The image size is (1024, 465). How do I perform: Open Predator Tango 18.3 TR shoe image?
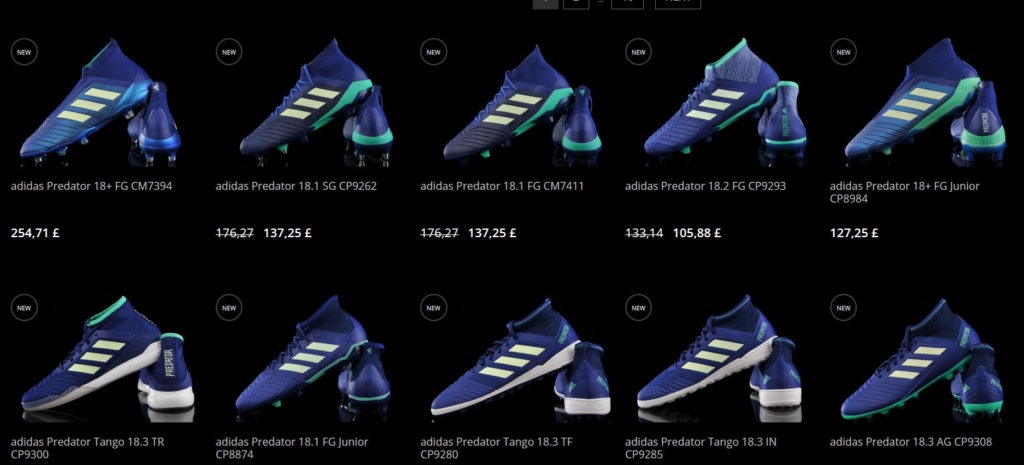pos(108,359)
